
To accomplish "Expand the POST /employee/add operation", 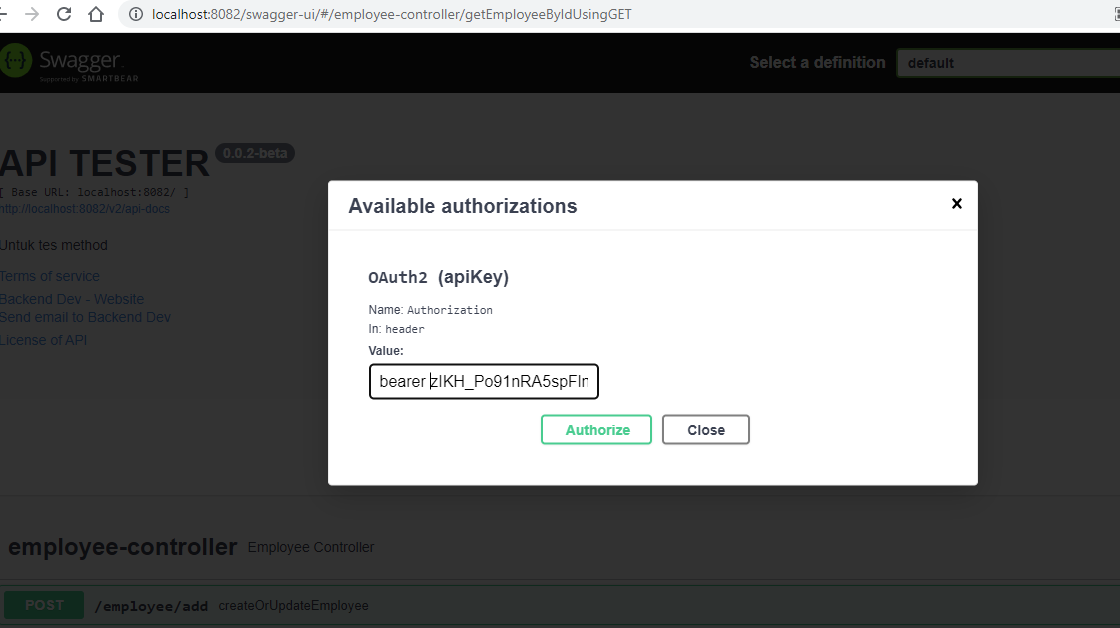I will pos(560,605).
